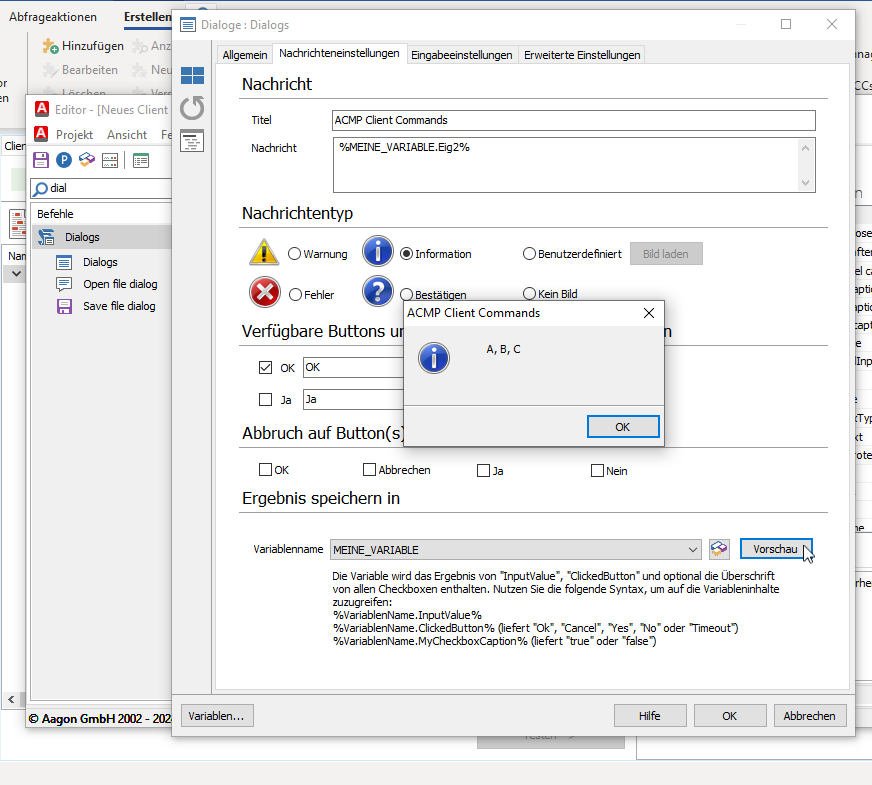The image size is (872, 785).
Task: Click the search magnifier icon
Action: click(x=40, y=189)
